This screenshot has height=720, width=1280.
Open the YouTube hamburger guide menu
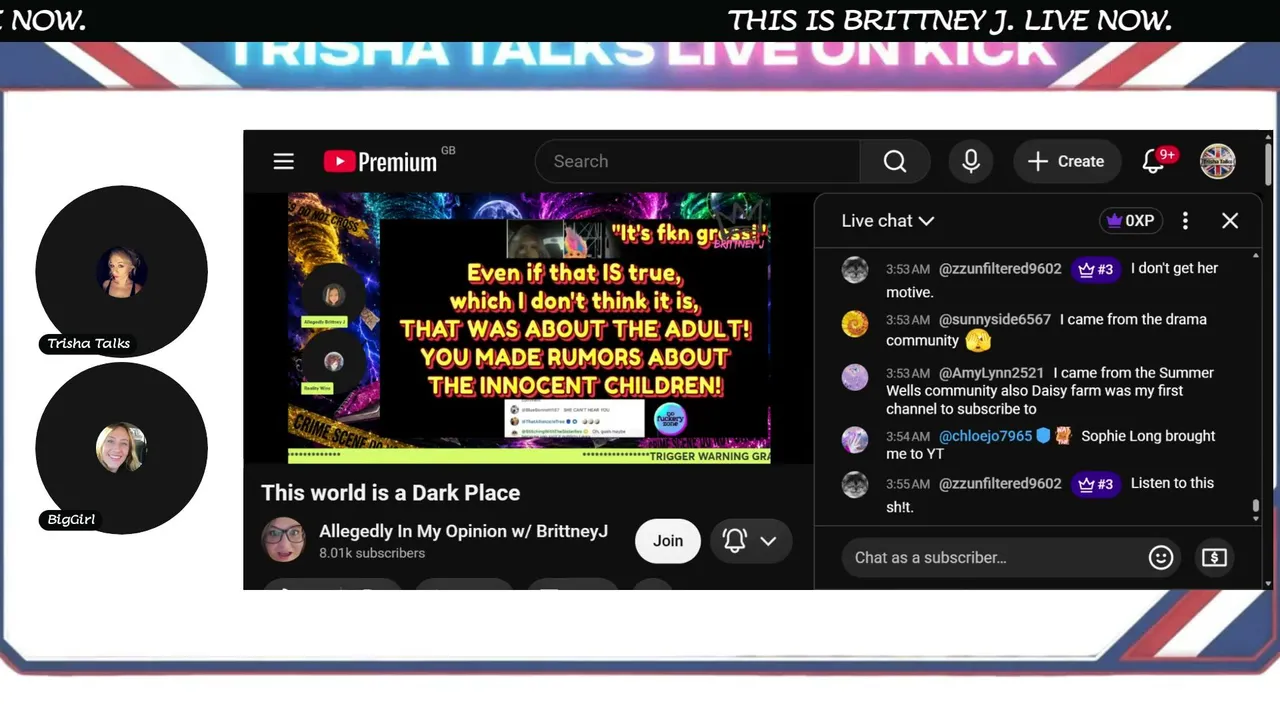pyautogui.click(x=284, y=161)
